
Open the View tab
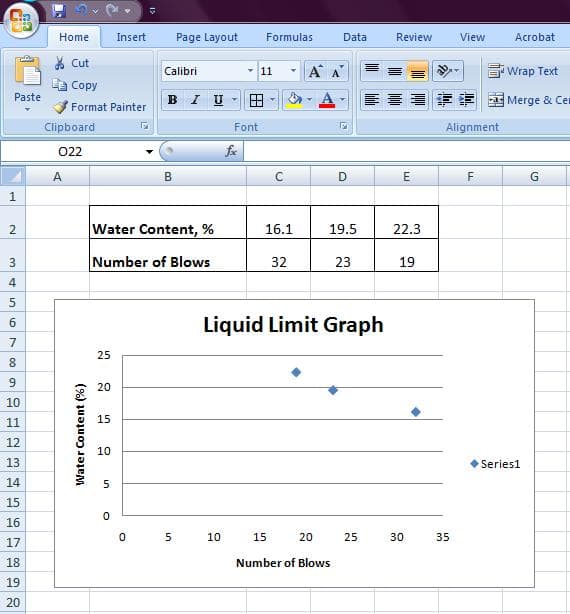(x=472, y=37)
